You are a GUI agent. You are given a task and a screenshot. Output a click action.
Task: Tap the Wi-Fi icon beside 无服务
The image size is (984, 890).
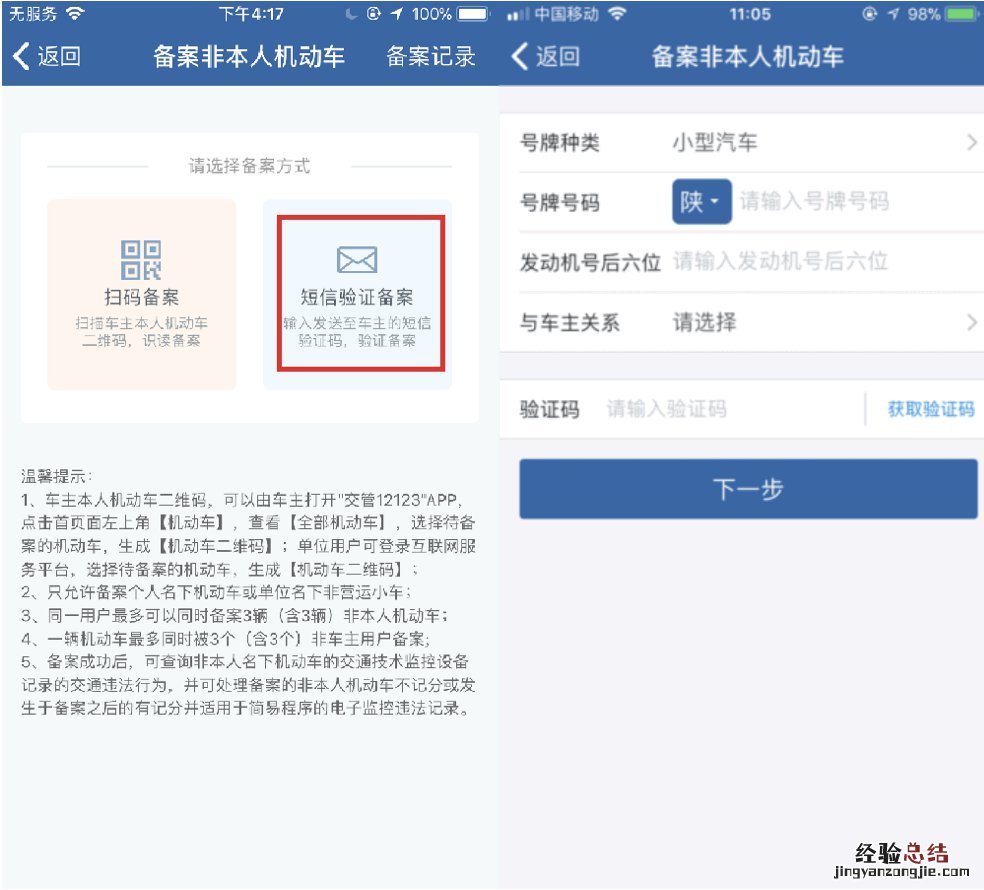tap(75, 15)
